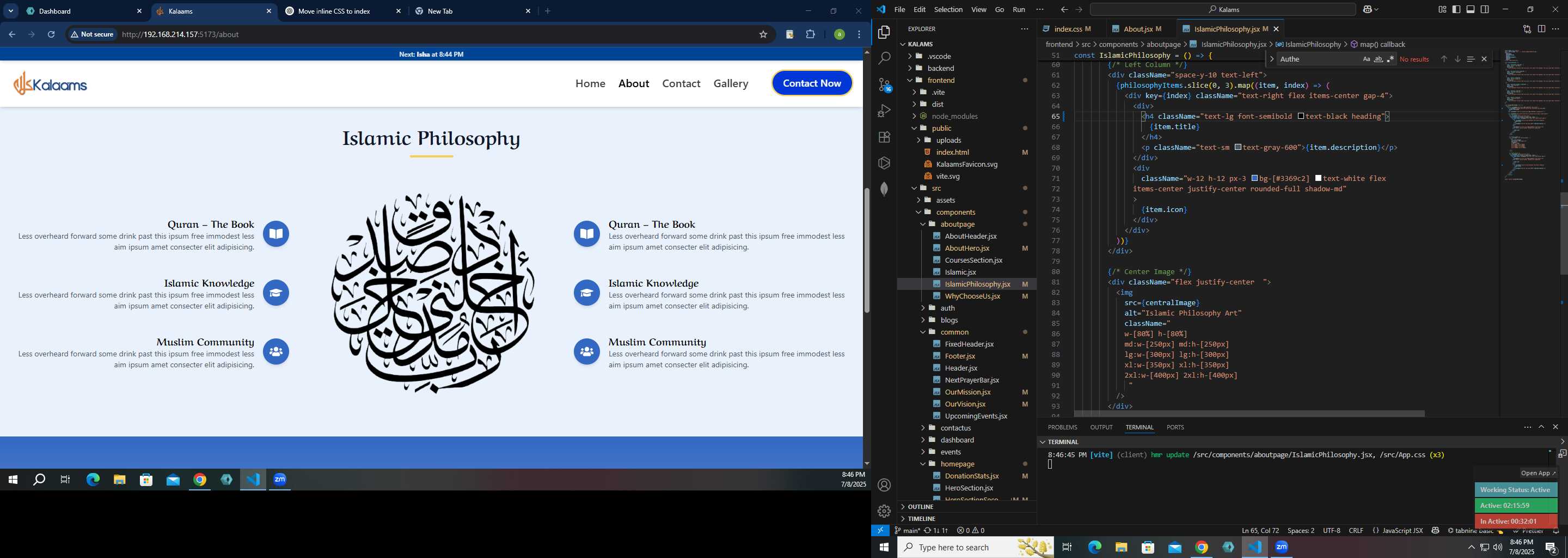The height and width of the screenshot is (558, 1568).
Task: Jump to previous match in find widget
Action: 1443,59
